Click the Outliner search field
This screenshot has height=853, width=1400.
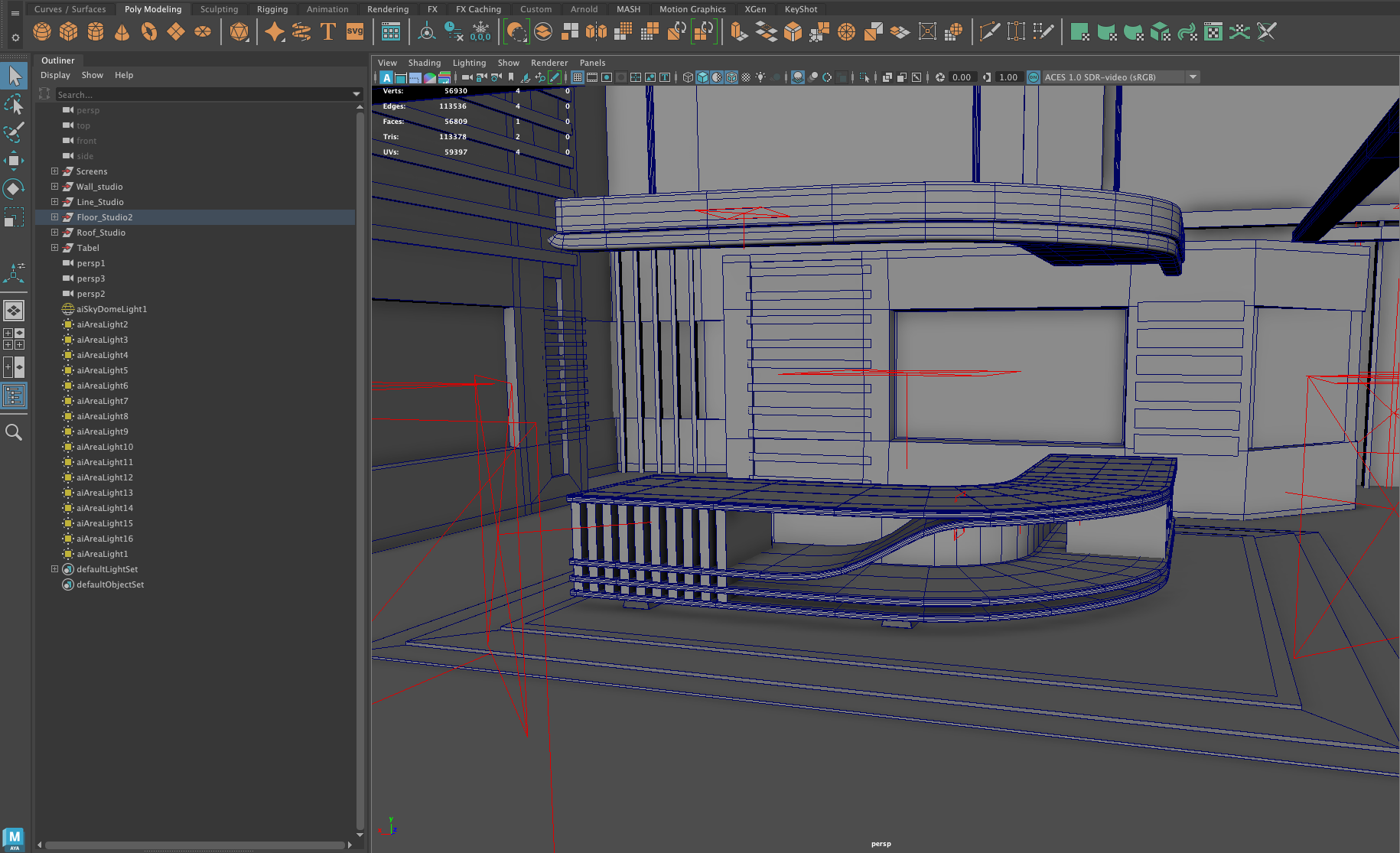tap(203, 95)
